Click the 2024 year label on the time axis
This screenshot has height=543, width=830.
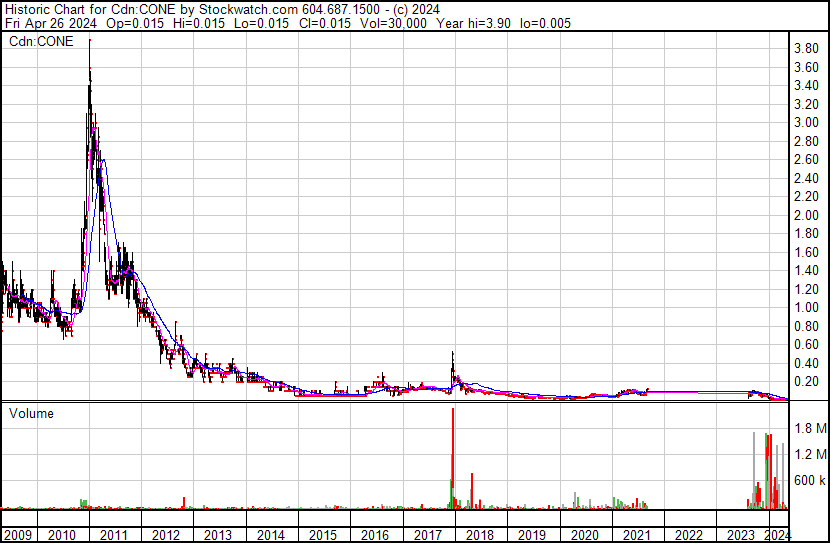[x=774, y=535]
